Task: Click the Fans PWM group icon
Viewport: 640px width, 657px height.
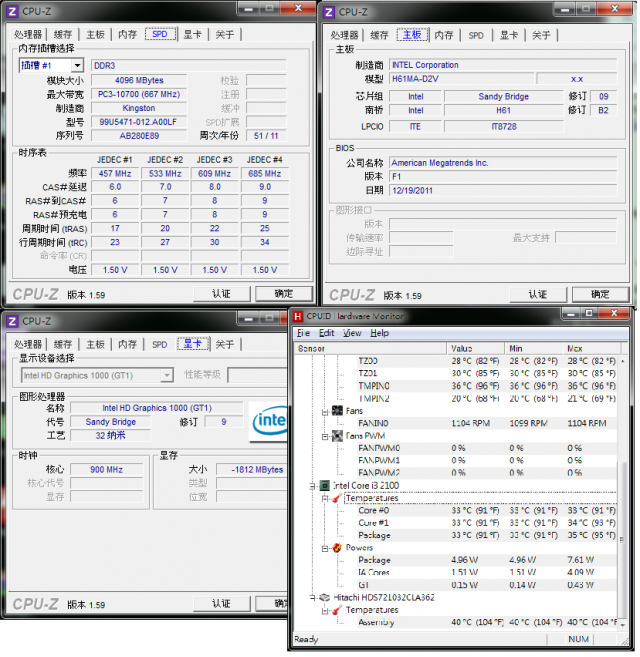Action: 337,436
